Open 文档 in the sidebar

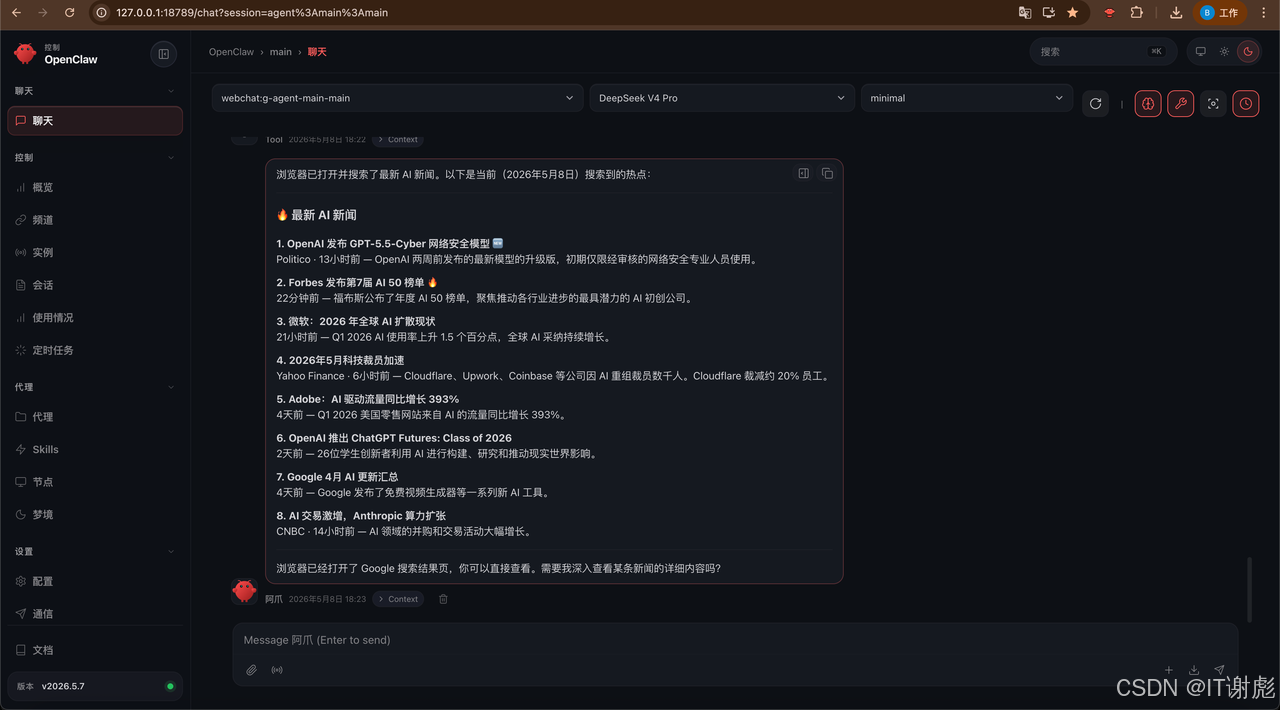[95, 650]
